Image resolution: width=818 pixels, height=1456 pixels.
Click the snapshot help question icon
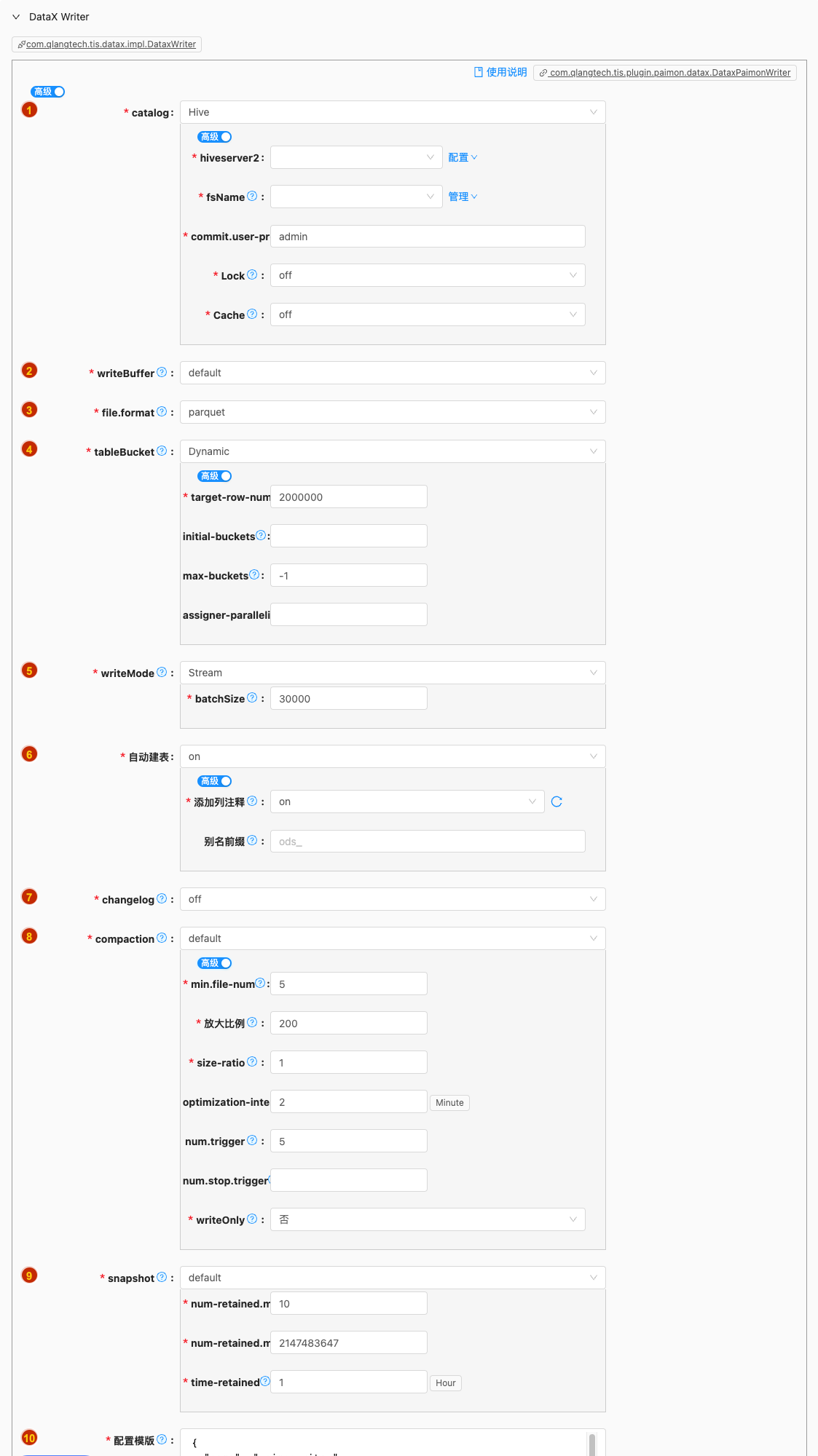(162, 1277)
